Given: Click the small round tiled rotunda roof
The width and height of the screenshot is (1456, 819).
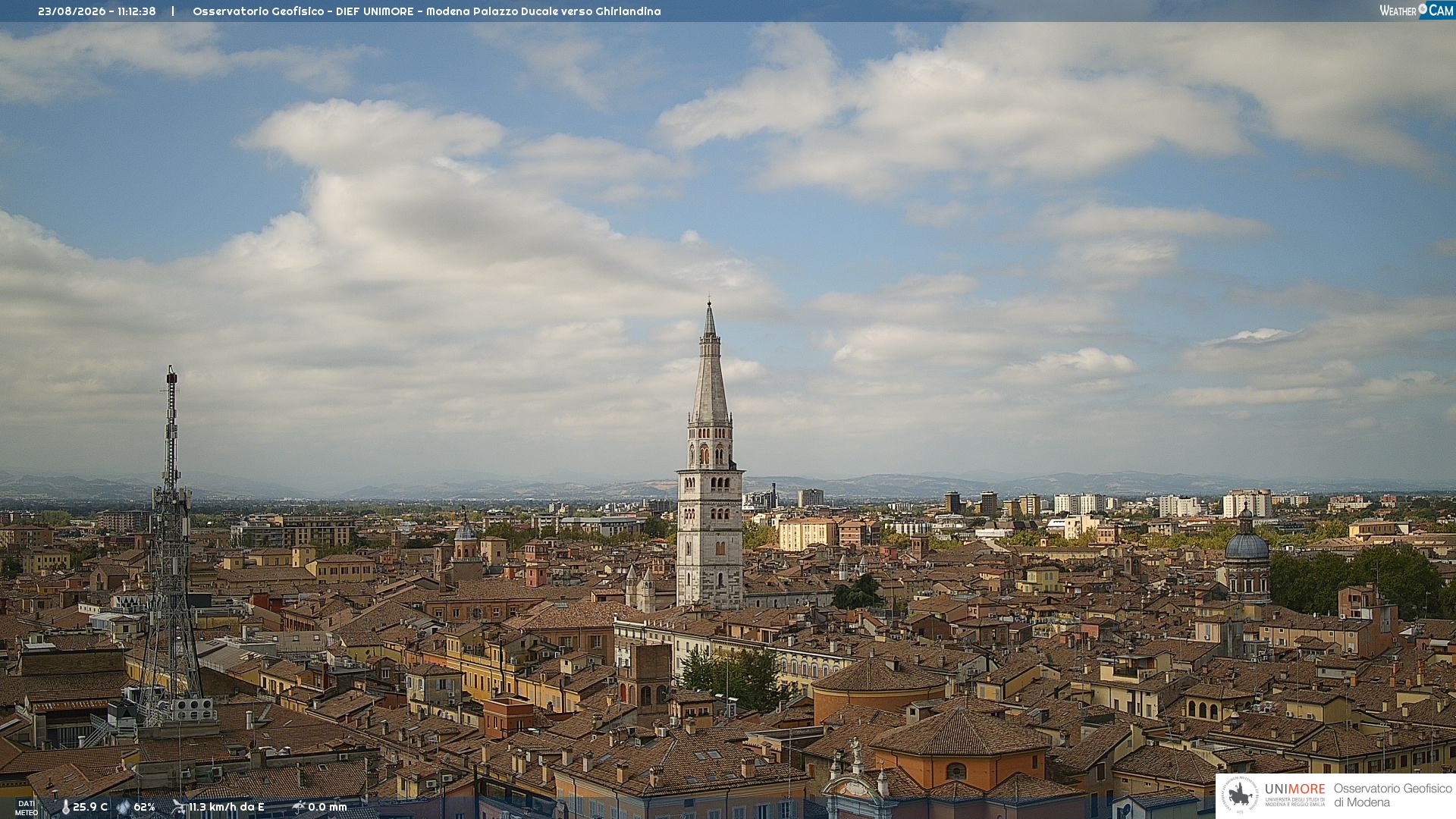Looking at the screenshot, I should (880, 675).
